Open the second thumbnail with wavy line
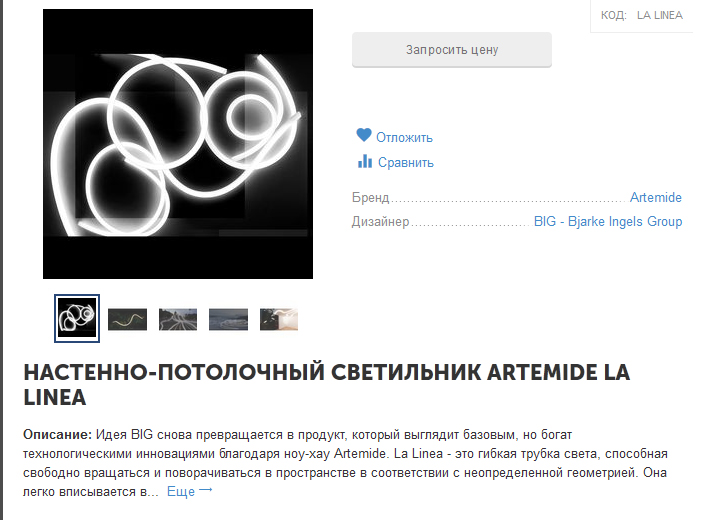 [127, 319]
